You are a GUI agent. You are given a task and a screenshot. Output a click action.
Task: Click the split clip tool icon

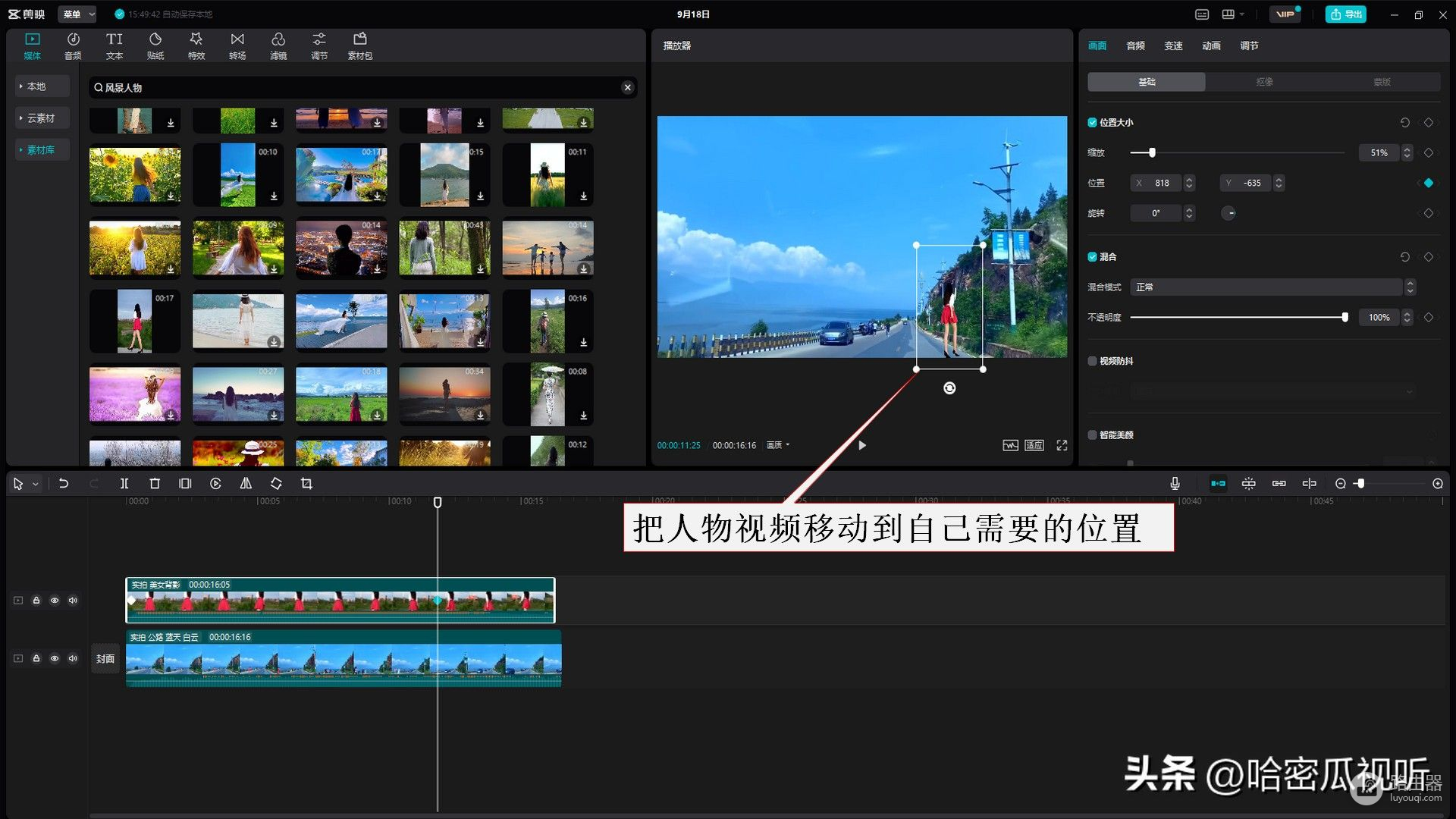click(x=124, y=484)
